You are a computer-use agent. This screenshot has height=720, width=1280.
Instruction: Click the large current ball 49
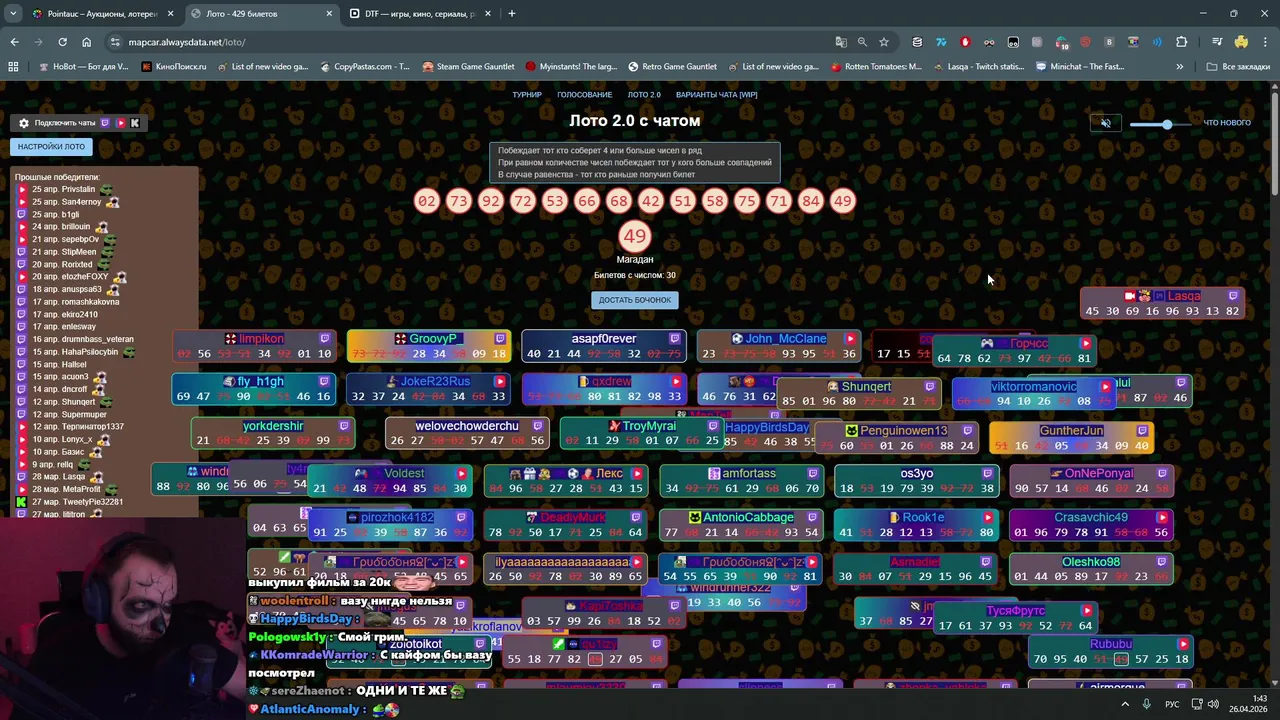(x=635, y=237)
